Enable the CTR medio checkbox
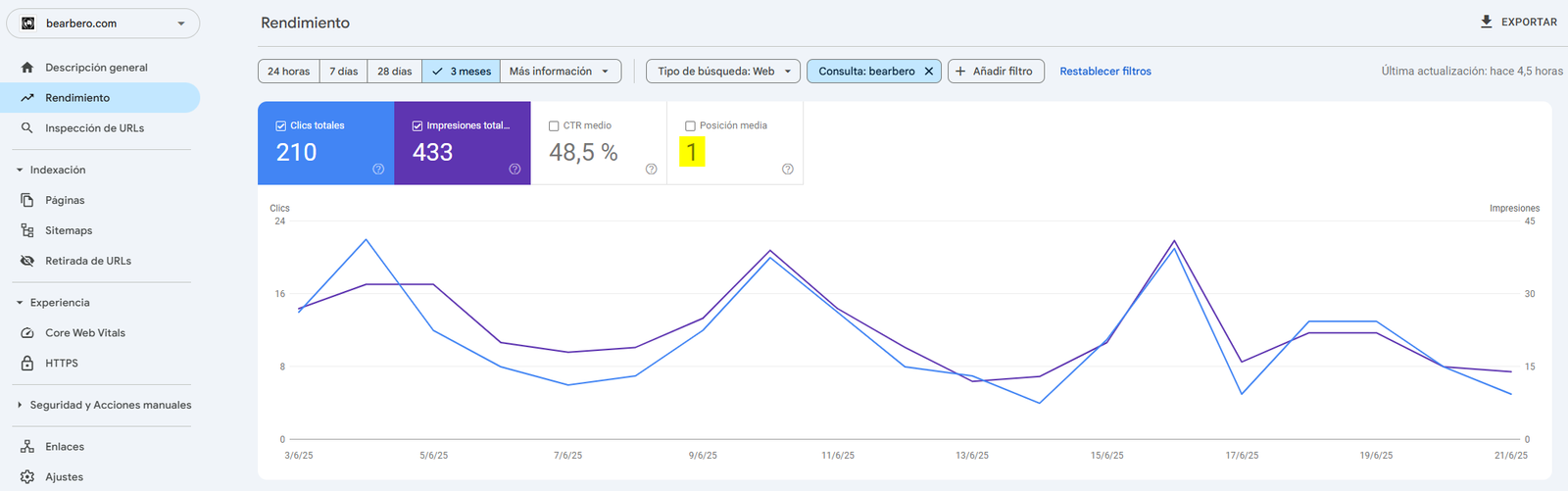This screenshot has height=491, width=1568. point(554,125)
